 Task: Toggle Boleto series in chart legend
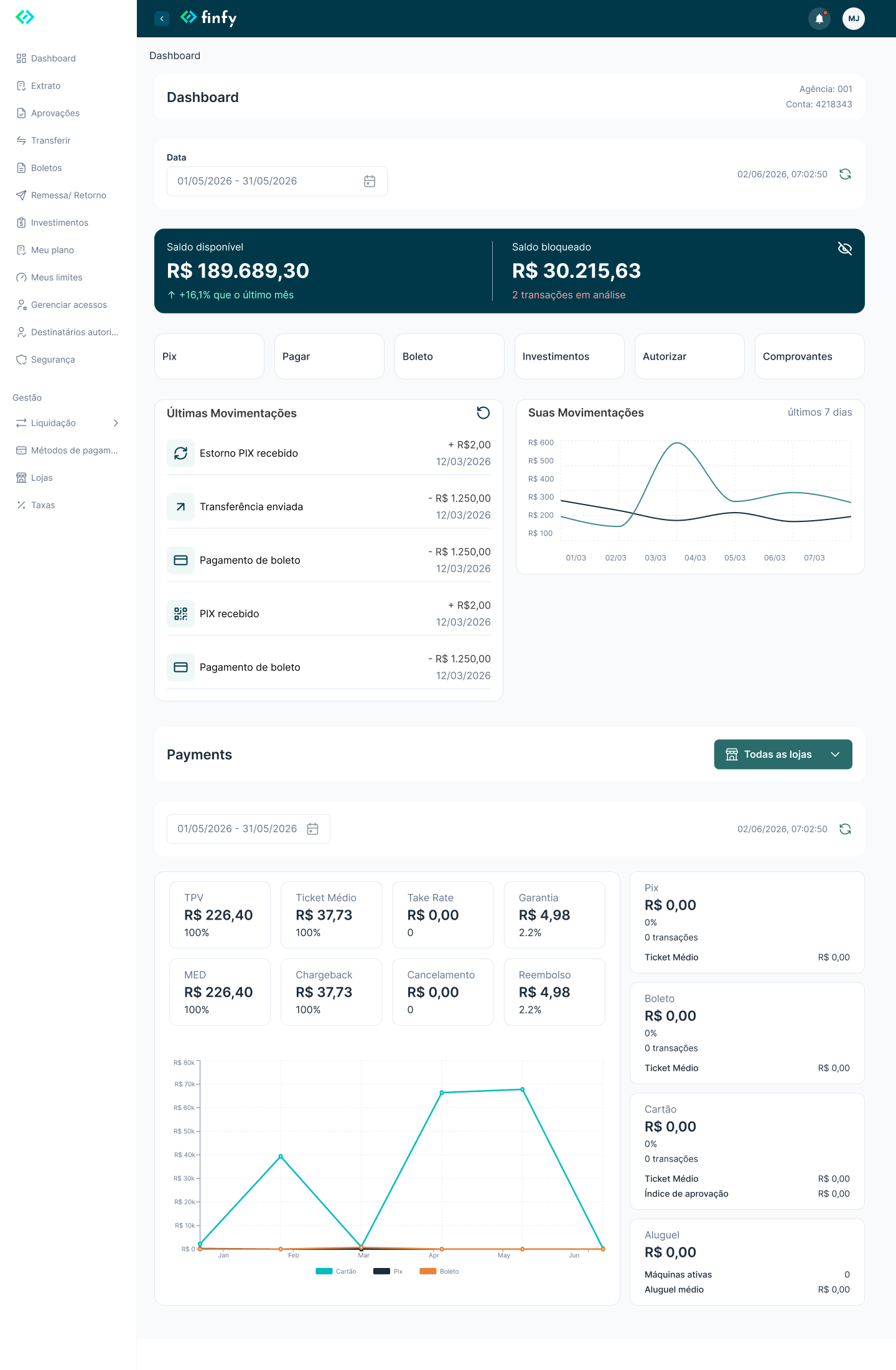[x=439, y=1271]
